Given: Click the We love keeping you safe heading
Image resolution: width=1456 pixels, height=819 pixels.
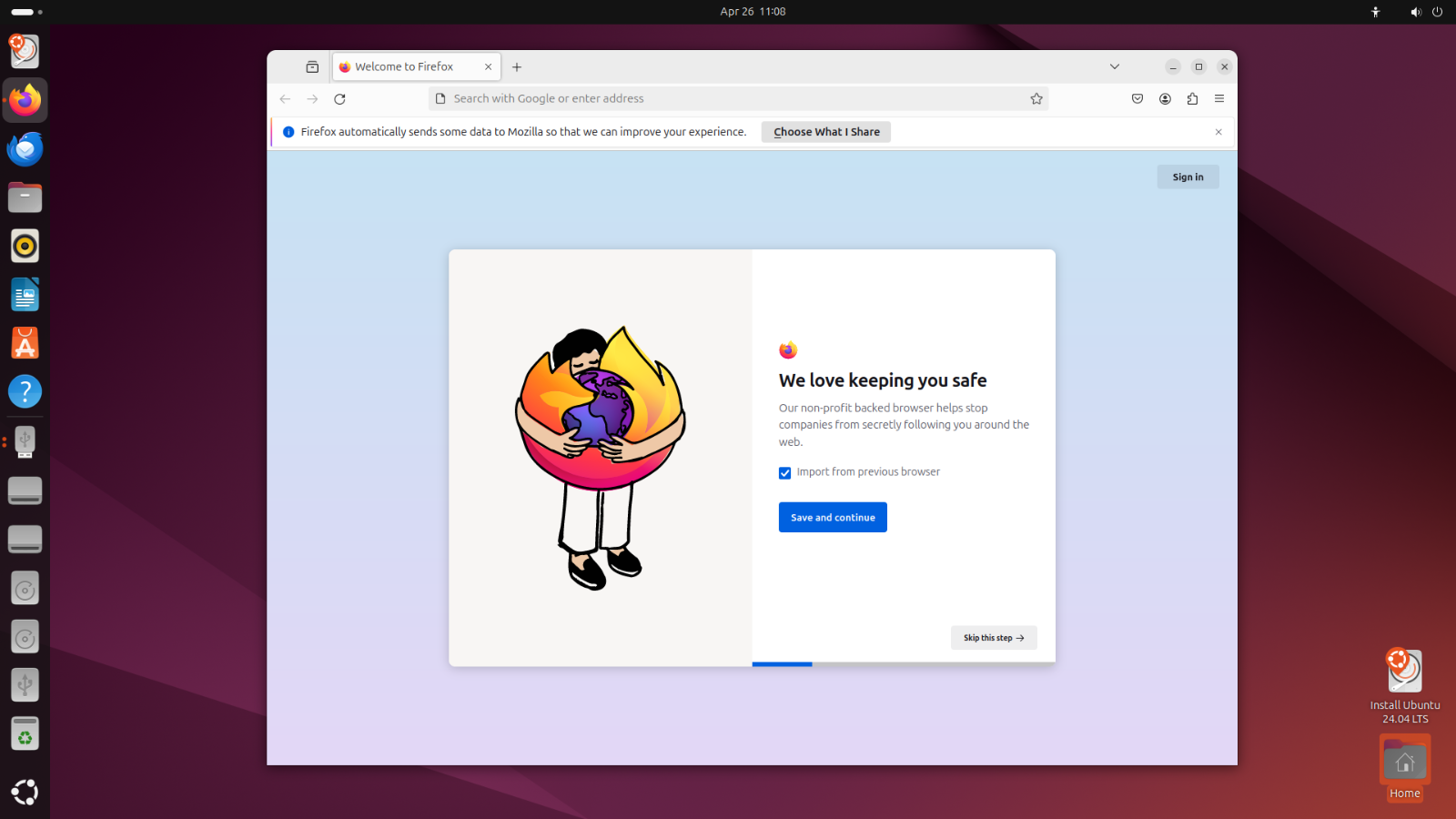Looking at the screenshot, I should pos(883,380).
